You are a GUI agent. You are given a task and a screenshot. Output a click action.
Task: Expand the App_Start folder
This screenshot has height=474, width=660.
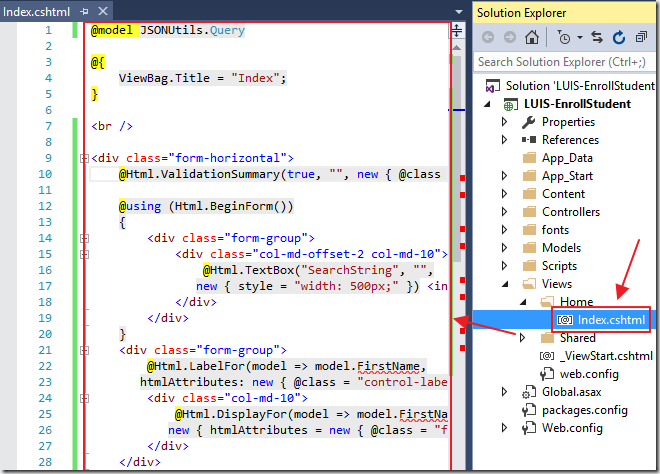[x=505, y=176]
